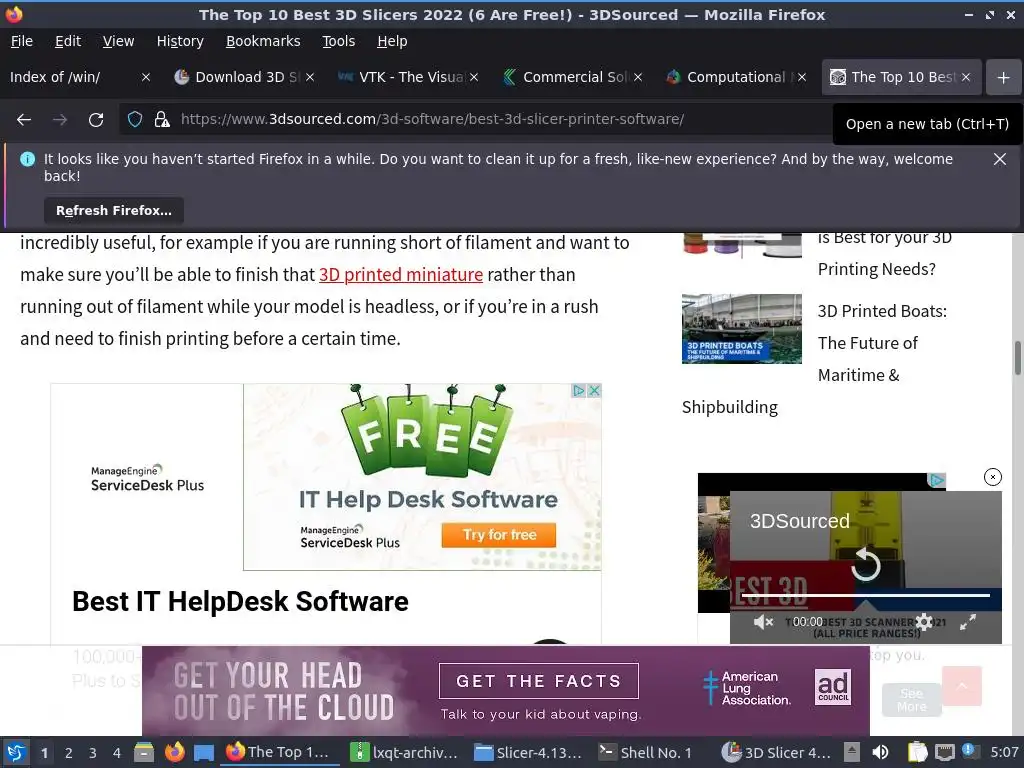Open the Bookmarks menu

pyautogui.click(x=263, y=41)
